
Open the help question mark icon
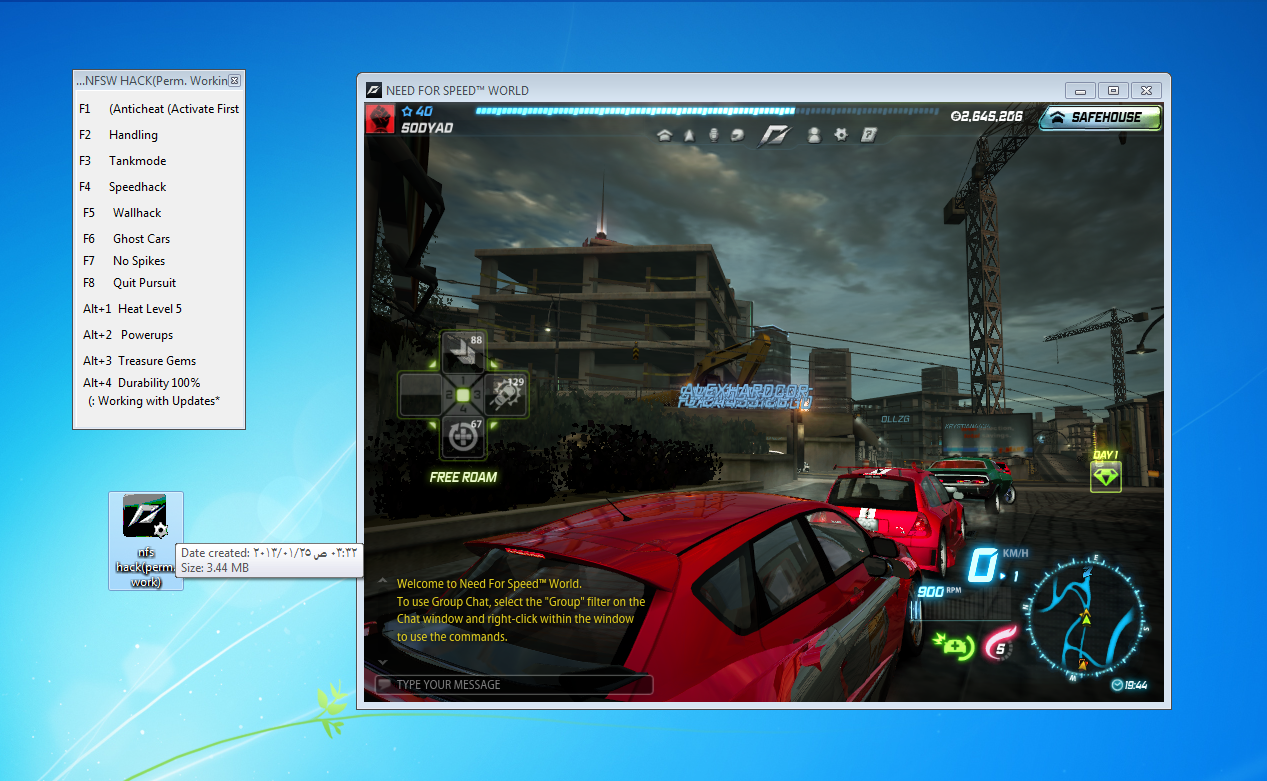(869, 135)
